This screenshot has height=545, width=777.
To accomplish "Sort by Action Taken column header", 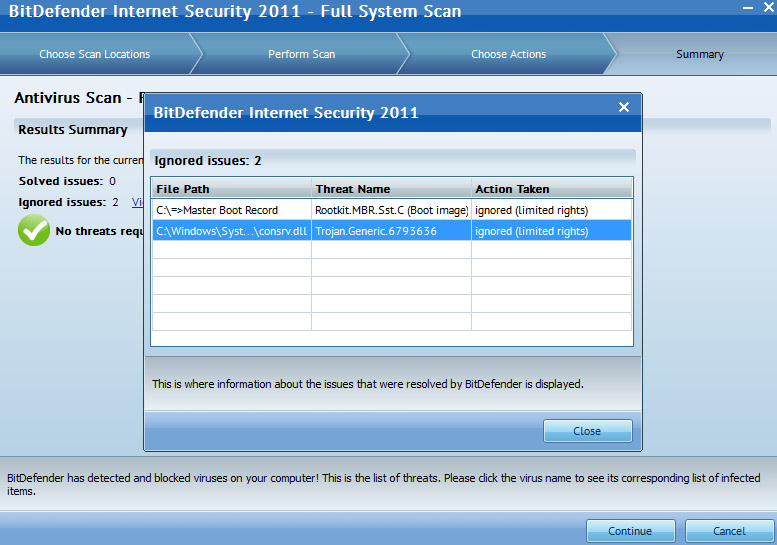I will click(552, 189).
